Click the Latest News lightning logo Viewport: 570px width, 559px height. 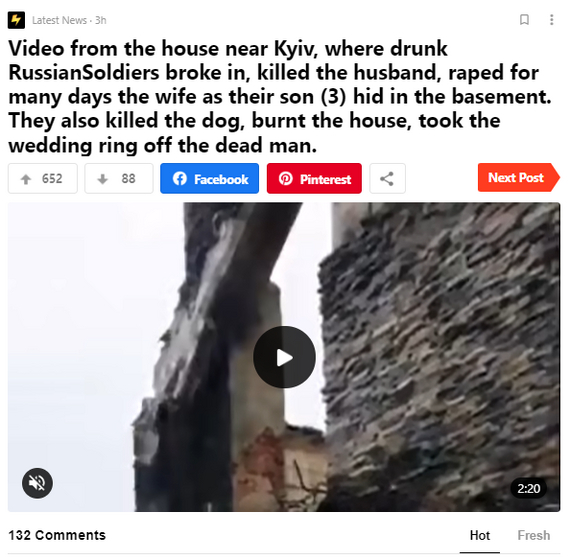click(16, 20)
